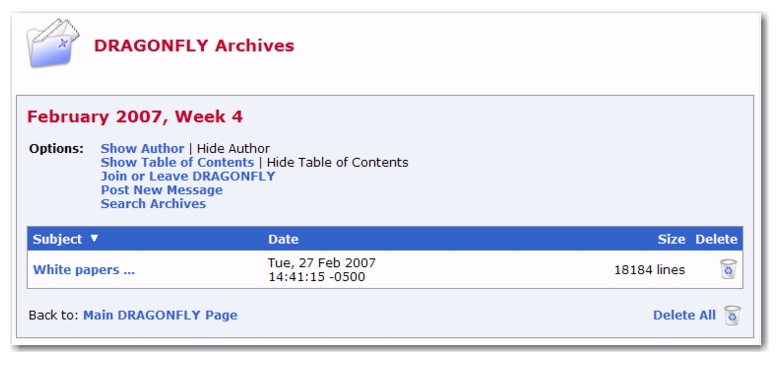The width and height of the screenshot is (776, 365).
Task: Click the Delete All link
Action: 684,315
